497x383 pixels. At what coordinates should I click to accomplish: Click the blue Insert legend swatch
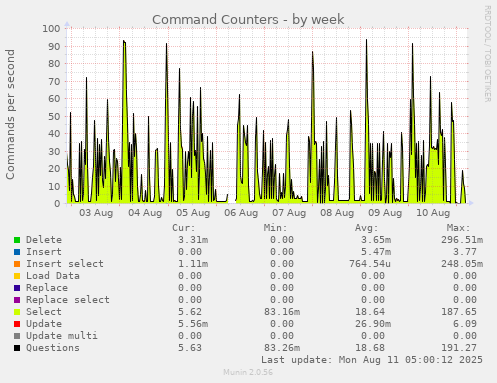pyautogui.click(x=17, y=252)
